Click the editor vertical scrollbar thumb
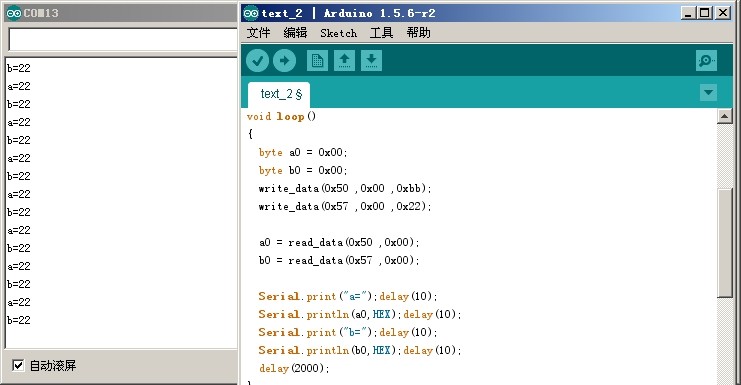 click(x=724, y=243)
